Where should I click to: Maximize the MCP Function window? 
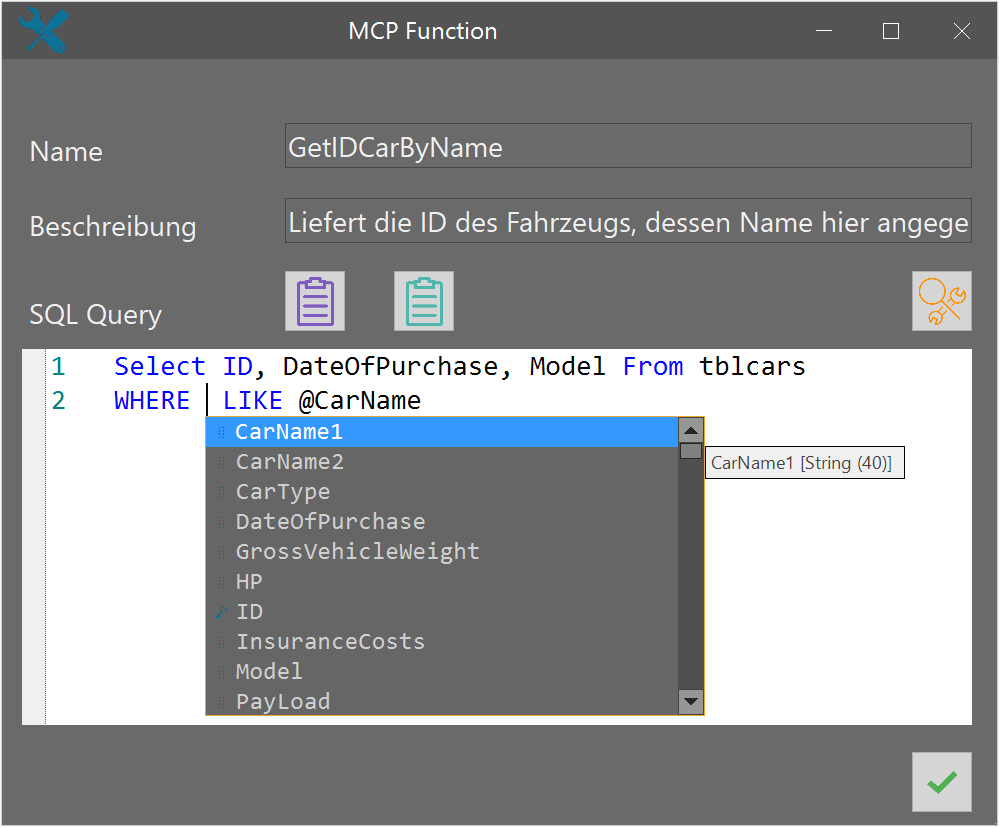click(x=891, y=31)
